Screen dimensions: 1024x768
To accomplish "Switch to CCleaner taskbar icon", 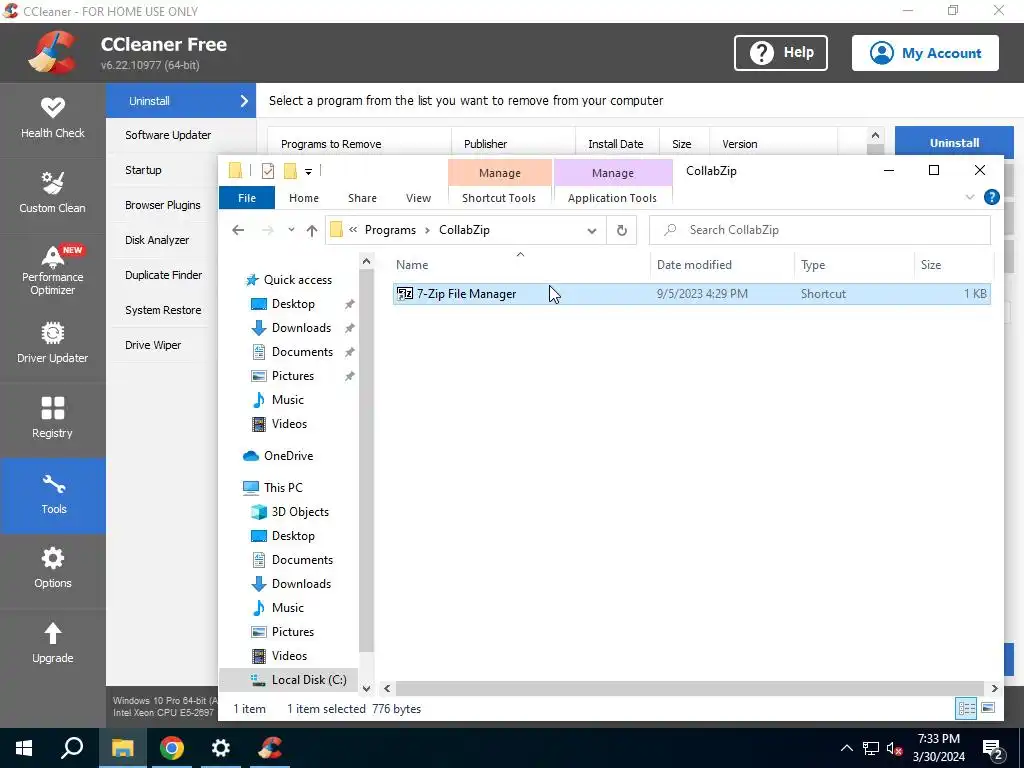I will [270, 748].
